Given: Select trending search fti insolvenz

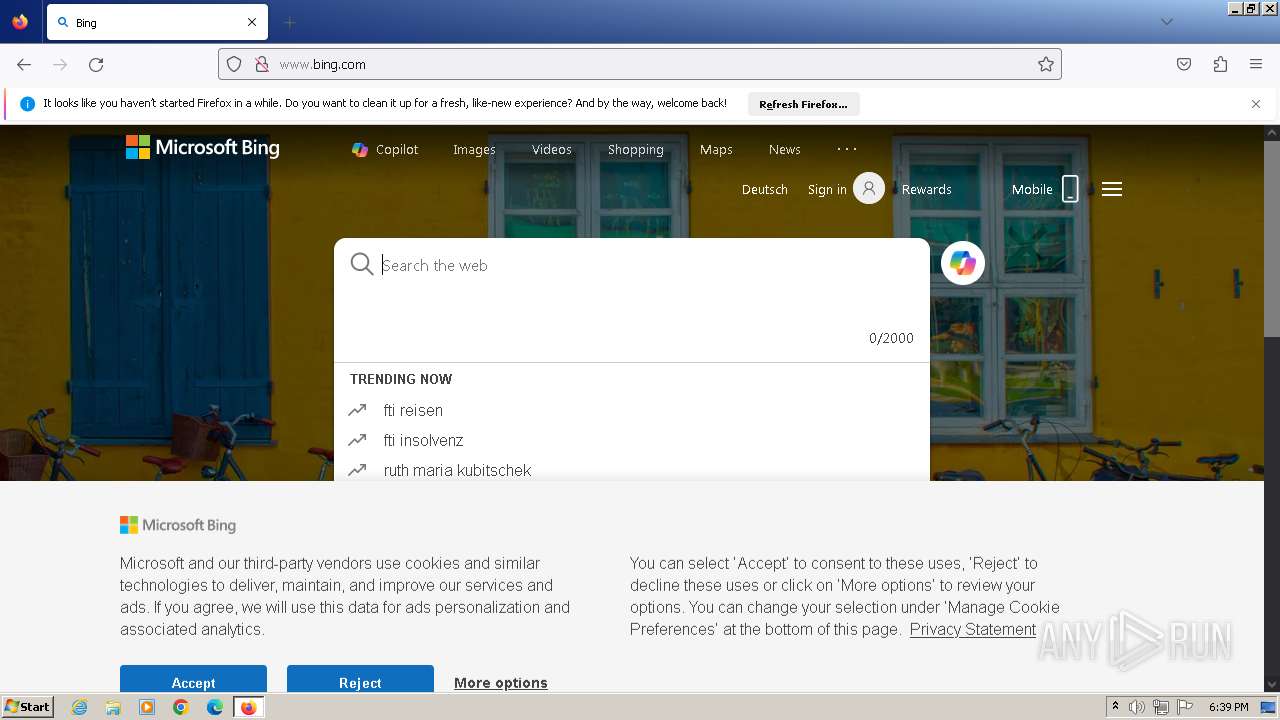Looking at the screenshot, I should 424,440.
